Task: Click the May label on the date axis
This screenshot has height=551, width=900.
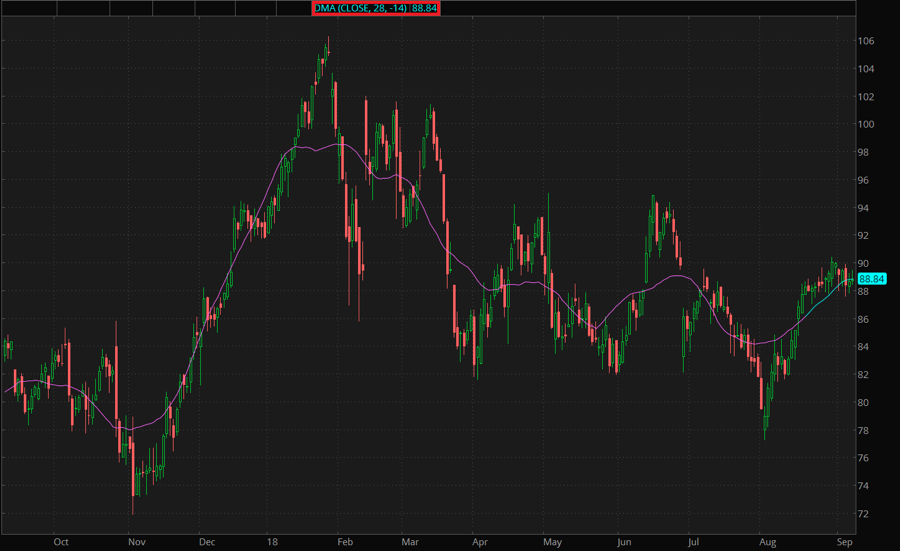Action: pos(552,541)
